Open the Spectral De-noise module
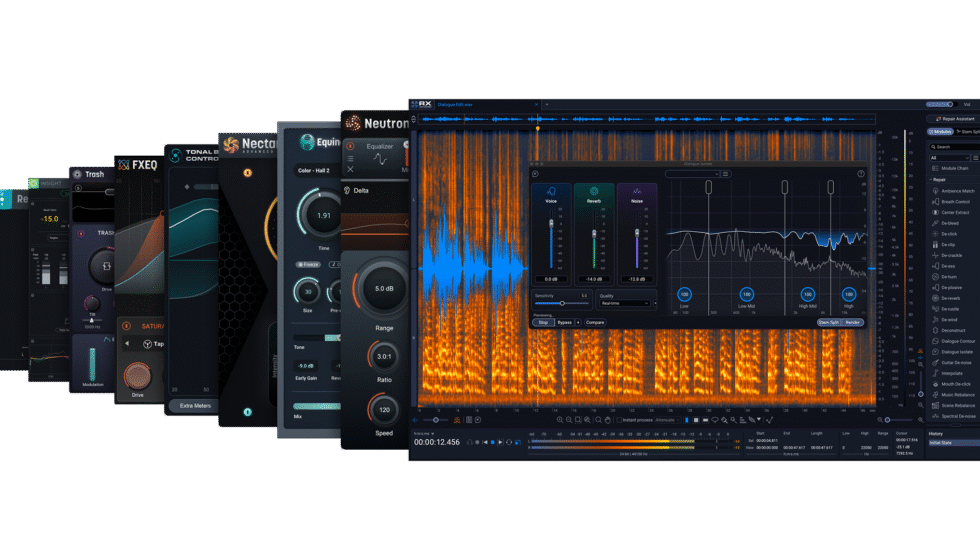This screenshot has width=980, height=560. tap(954, 416)
